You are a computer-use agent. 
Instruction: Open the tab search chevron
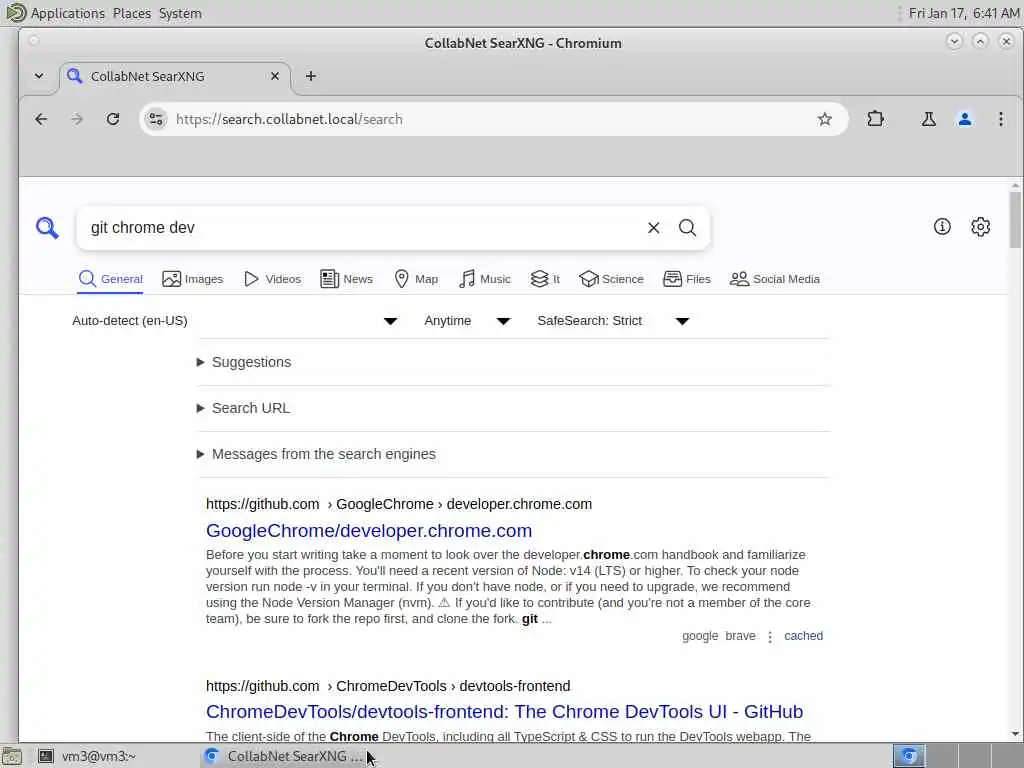39,76
